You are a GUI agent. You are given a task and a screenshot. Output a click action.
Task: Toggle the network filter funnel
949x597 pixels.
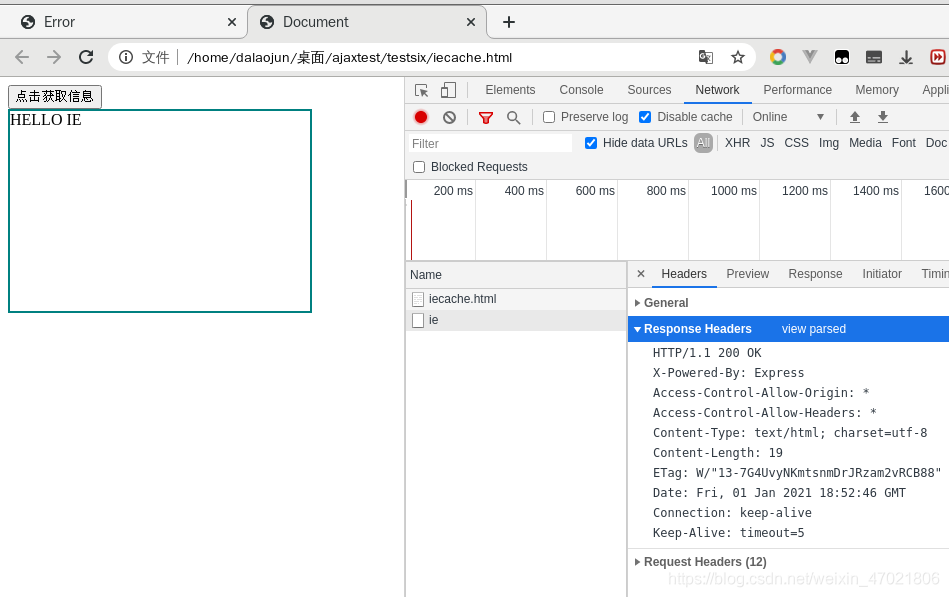tap(485, 117)
